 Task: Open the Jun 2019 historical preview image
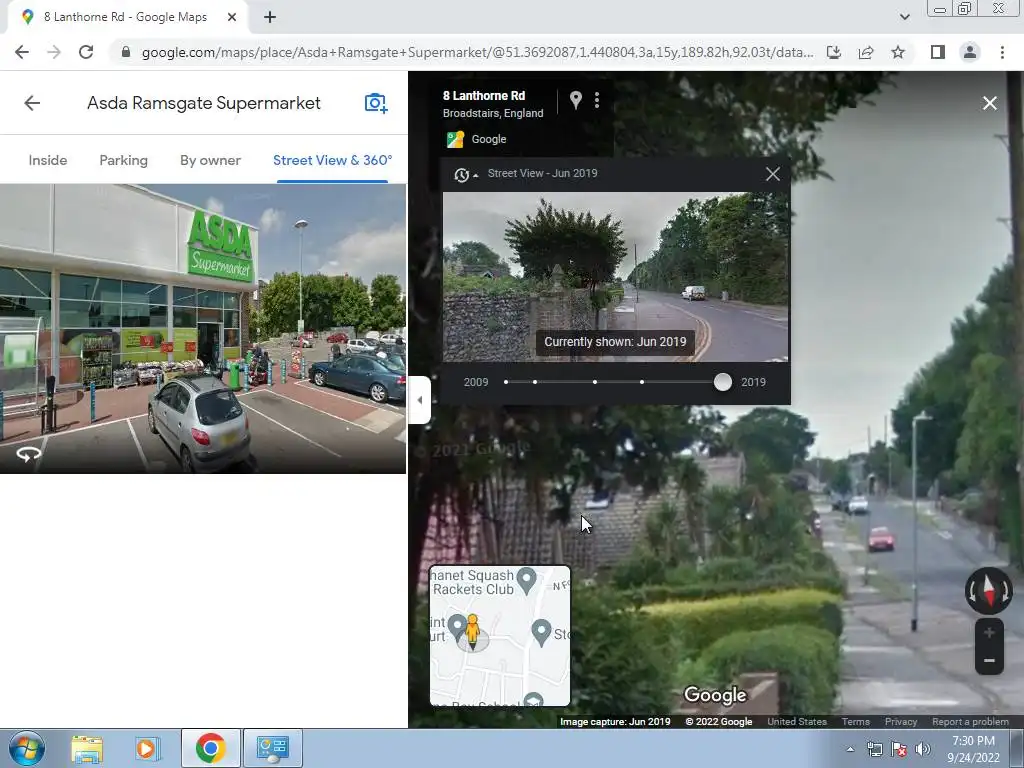click(x=615, y=277)
